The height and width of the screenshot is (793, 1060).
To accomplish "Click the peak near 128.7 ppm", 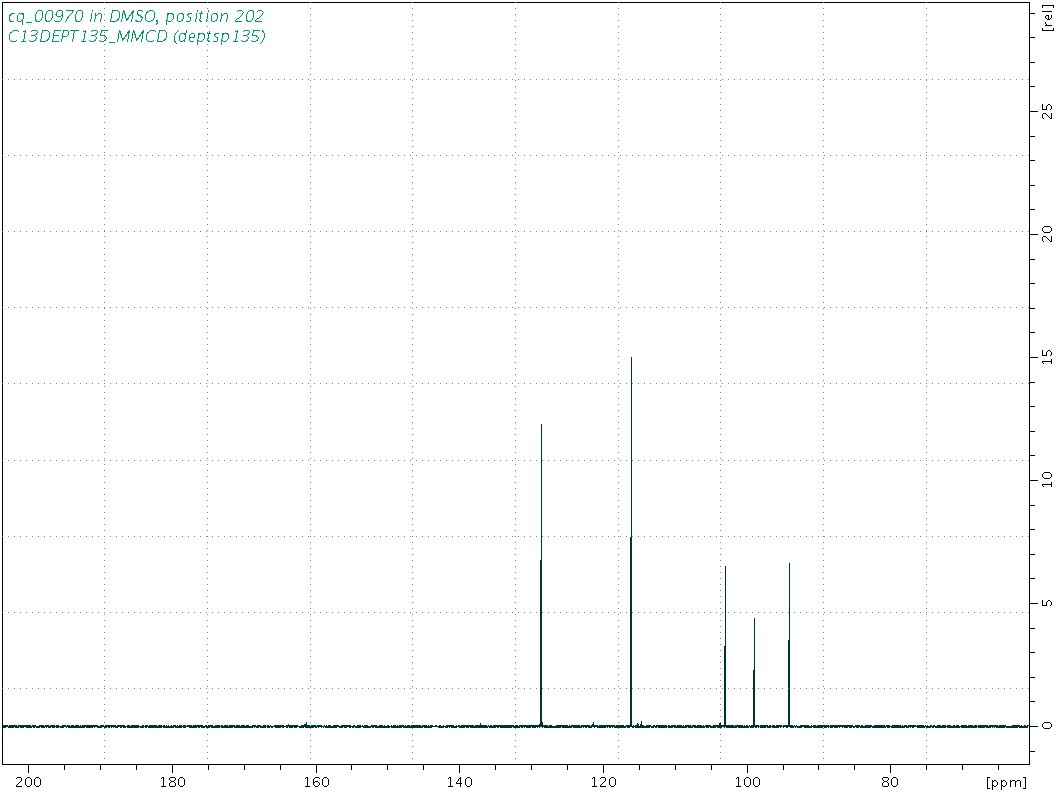I will pos(541,575).
